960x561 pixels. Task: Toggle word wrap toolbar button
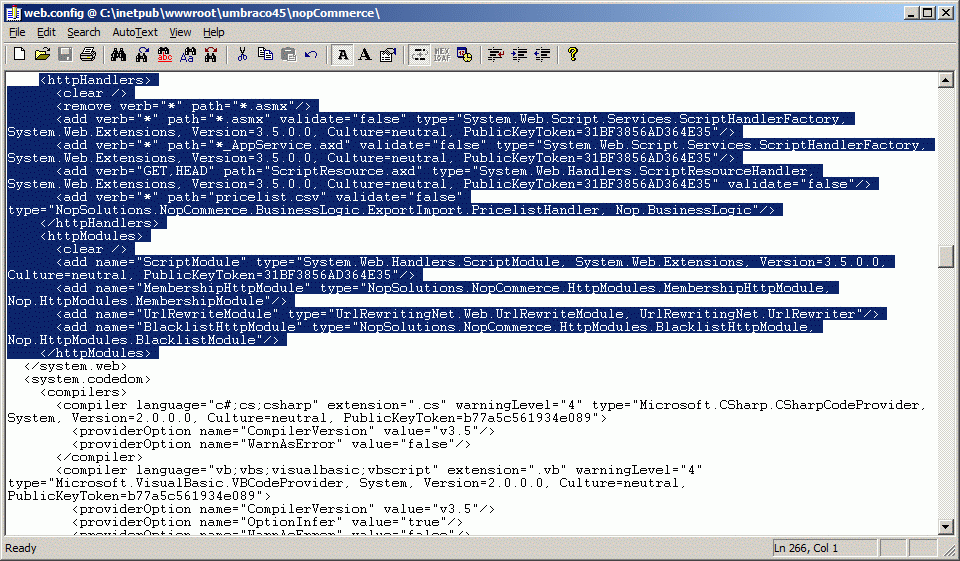coord(419,55)
